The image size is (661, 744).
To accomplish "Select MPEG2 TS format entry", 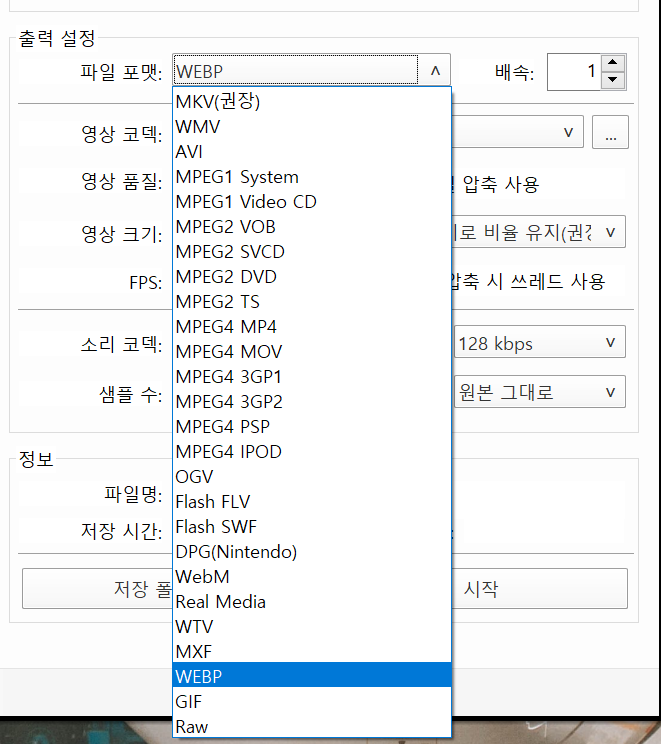I will tap(312, 302).
